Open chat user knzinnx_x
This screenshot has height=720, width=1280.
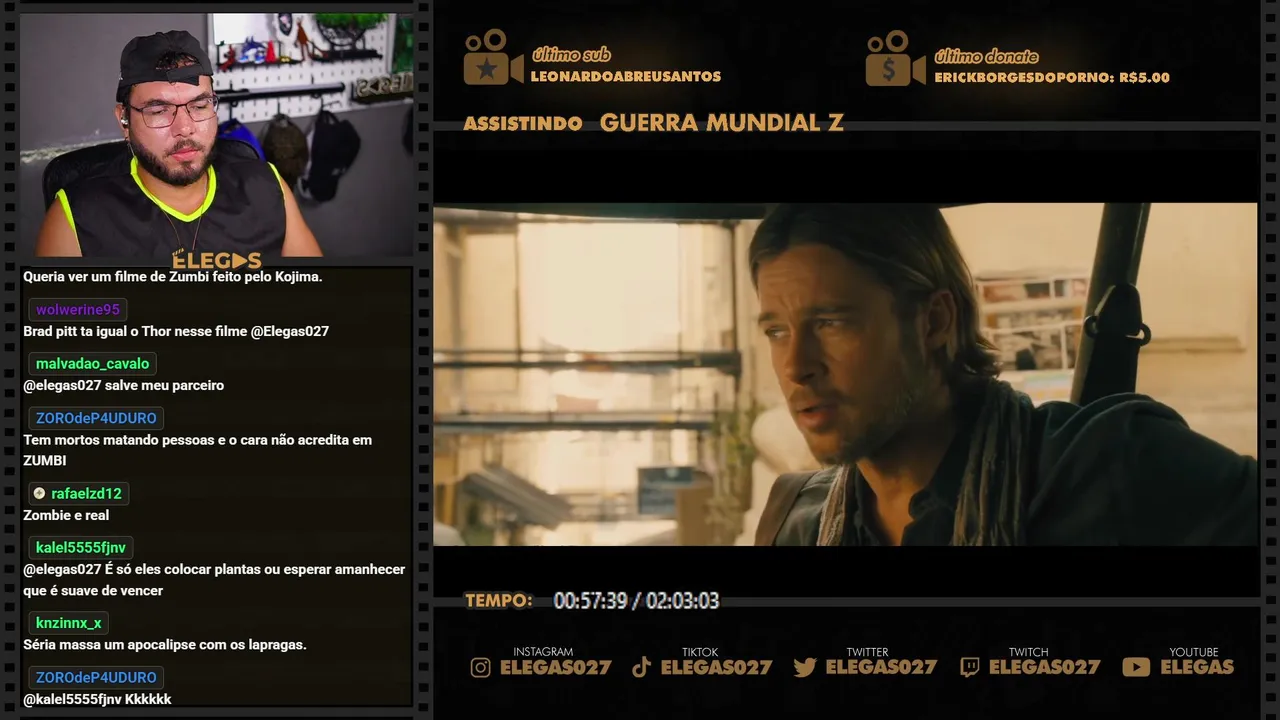click(x=68, y=623)
